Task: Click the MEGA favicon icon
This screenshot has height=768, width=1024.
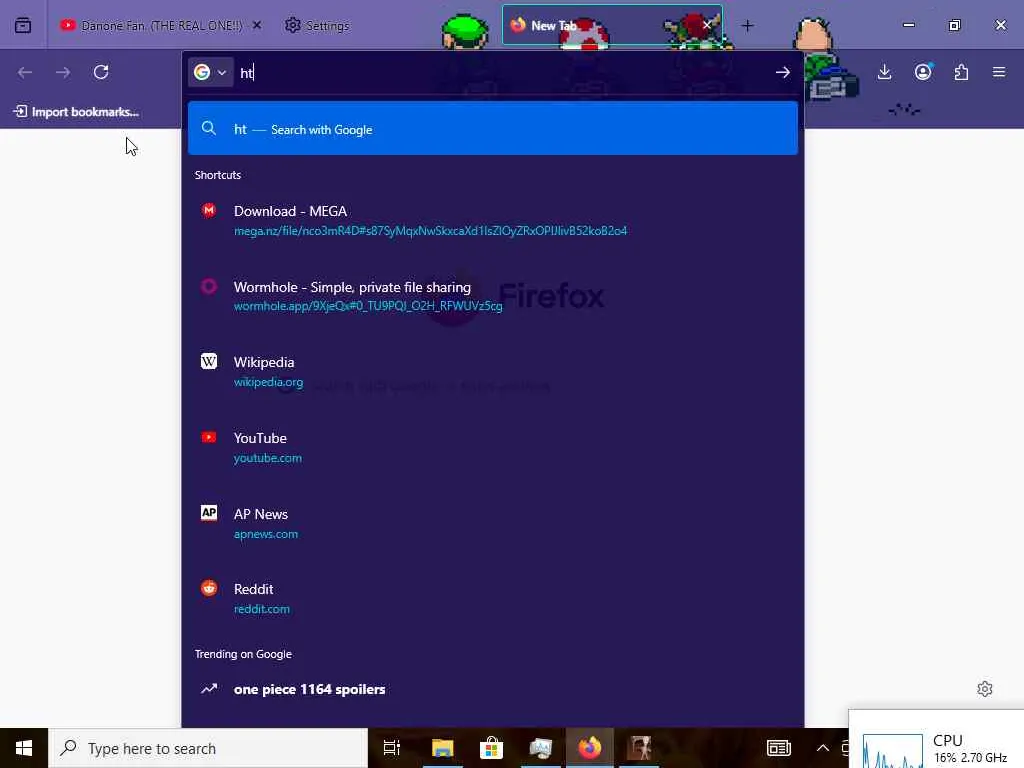Action: coord(208,210)
